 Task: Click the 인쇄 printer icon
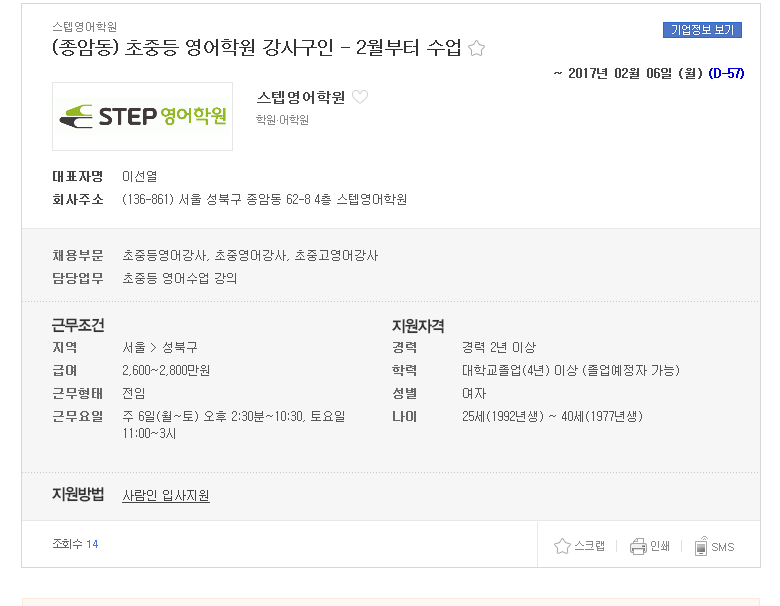point(638,546)
